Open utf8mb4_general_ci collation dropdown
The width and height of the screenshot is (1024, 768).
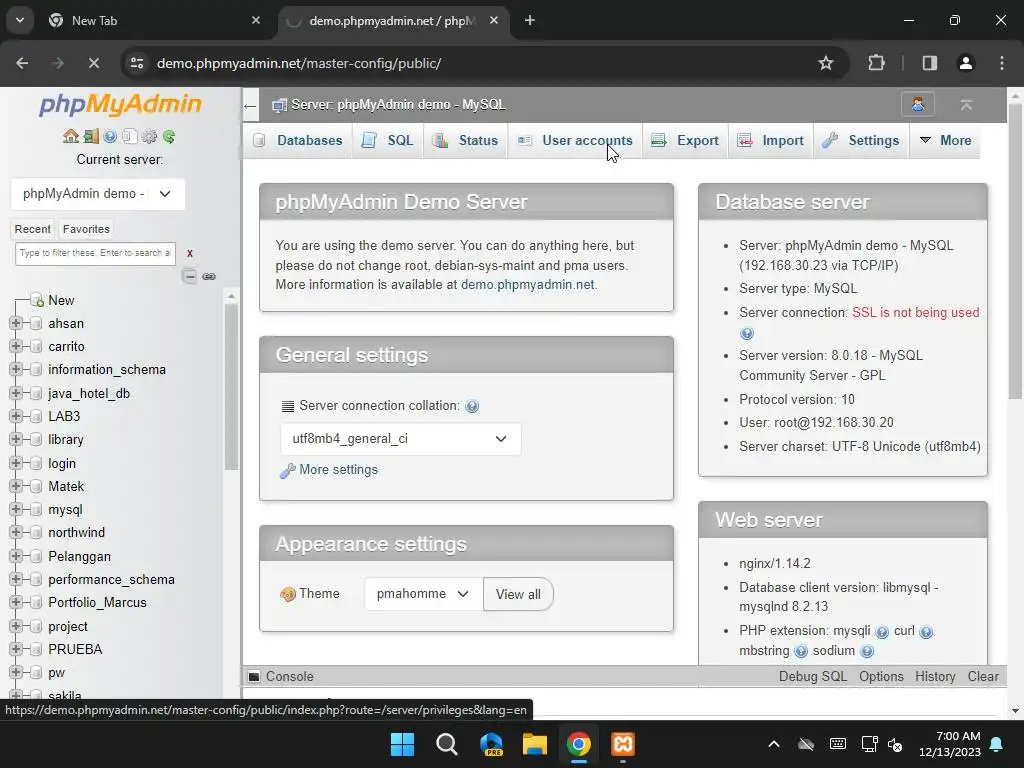pyautogui.click(x=400, y=439)
